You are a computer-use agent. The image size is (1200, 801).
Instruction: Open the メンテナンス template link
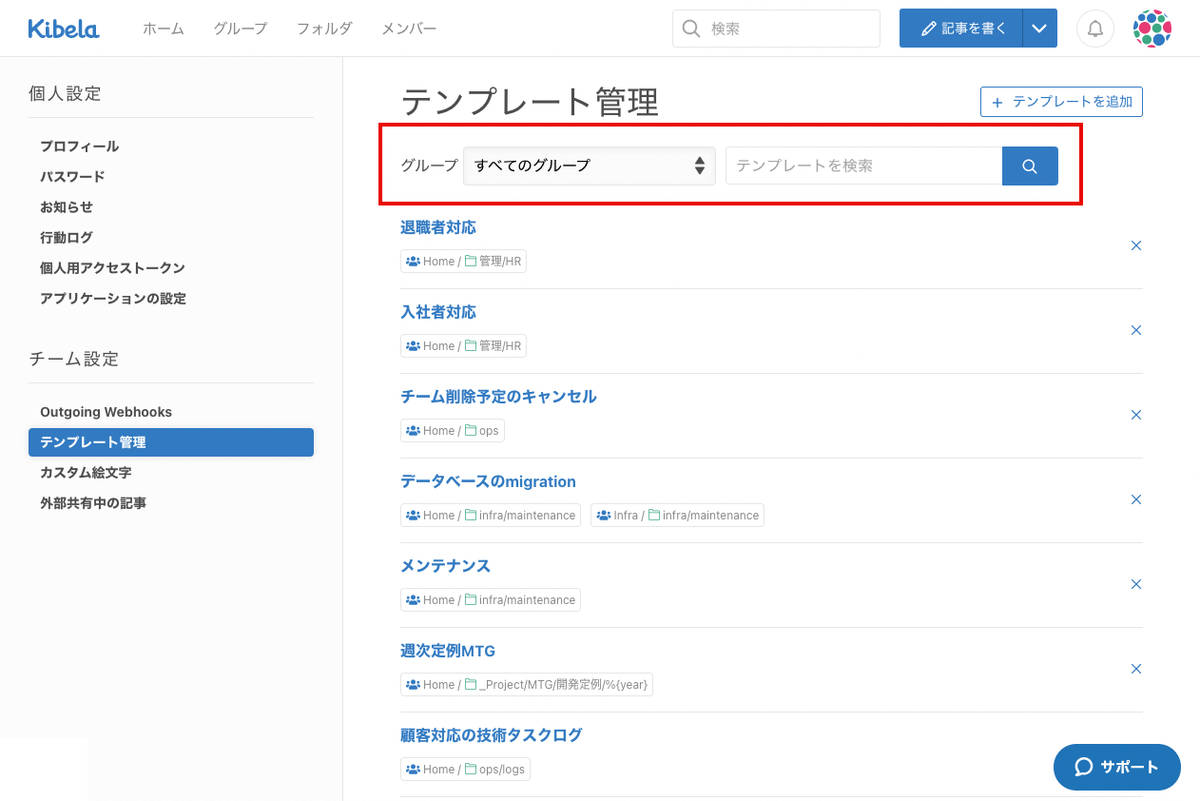point(445,566)
